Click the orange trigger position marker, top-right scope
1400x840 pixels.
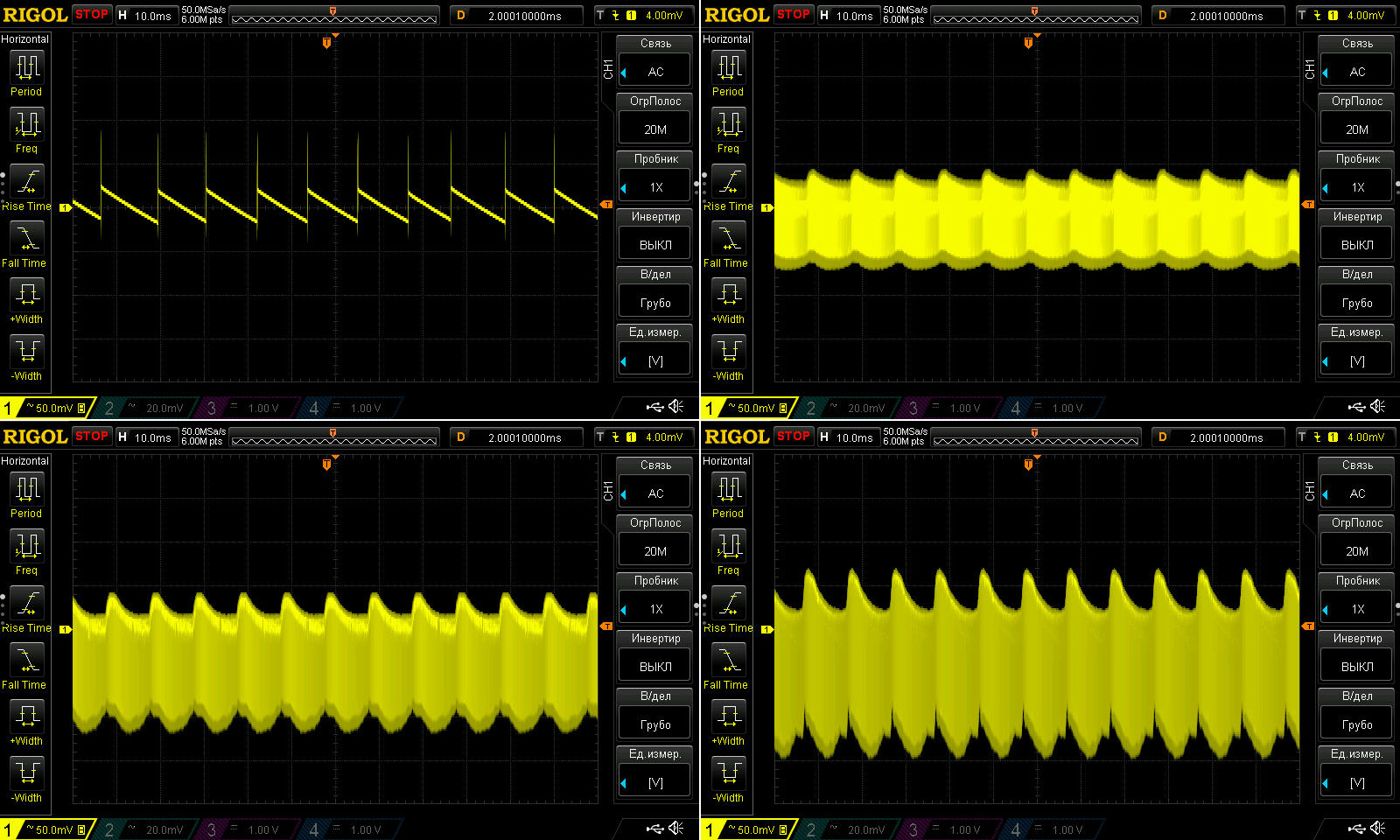click(x=1028, y=43)
